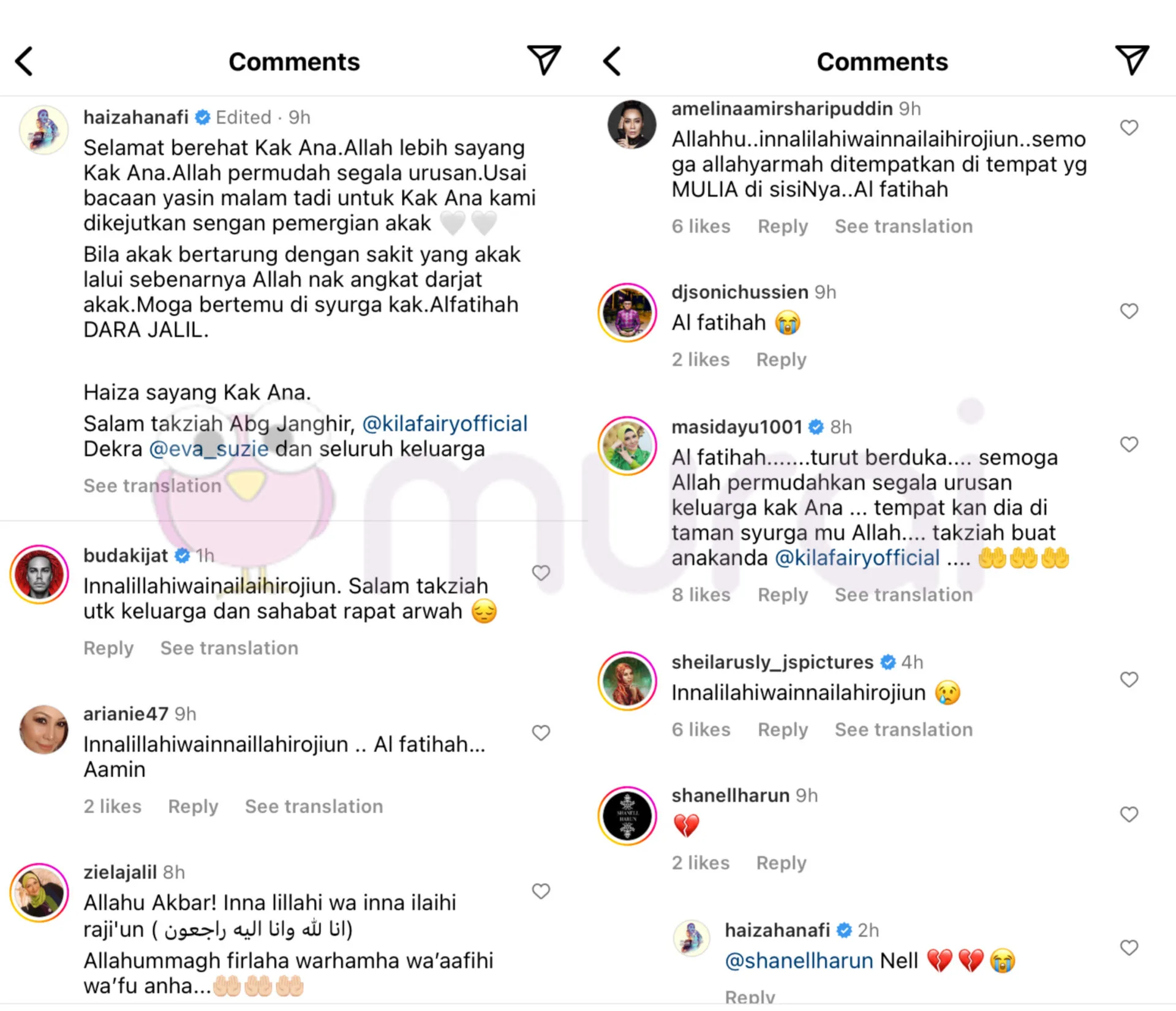Screen dimensions: 1176x1011
Task: Like masidayu1001's comment heart icon
Action: click(x=1129, y=445)
